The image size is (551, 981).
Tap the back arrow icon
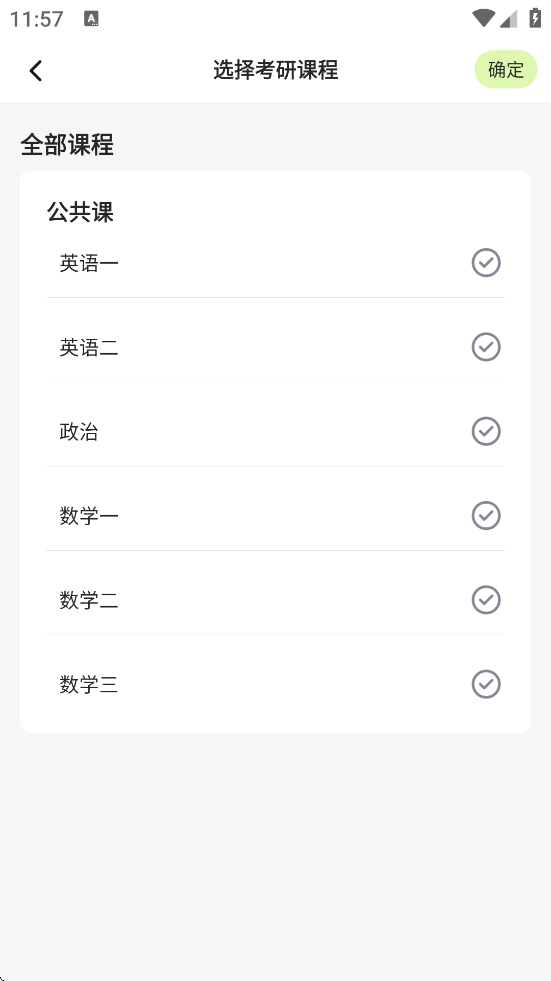(x=36, y=70)
